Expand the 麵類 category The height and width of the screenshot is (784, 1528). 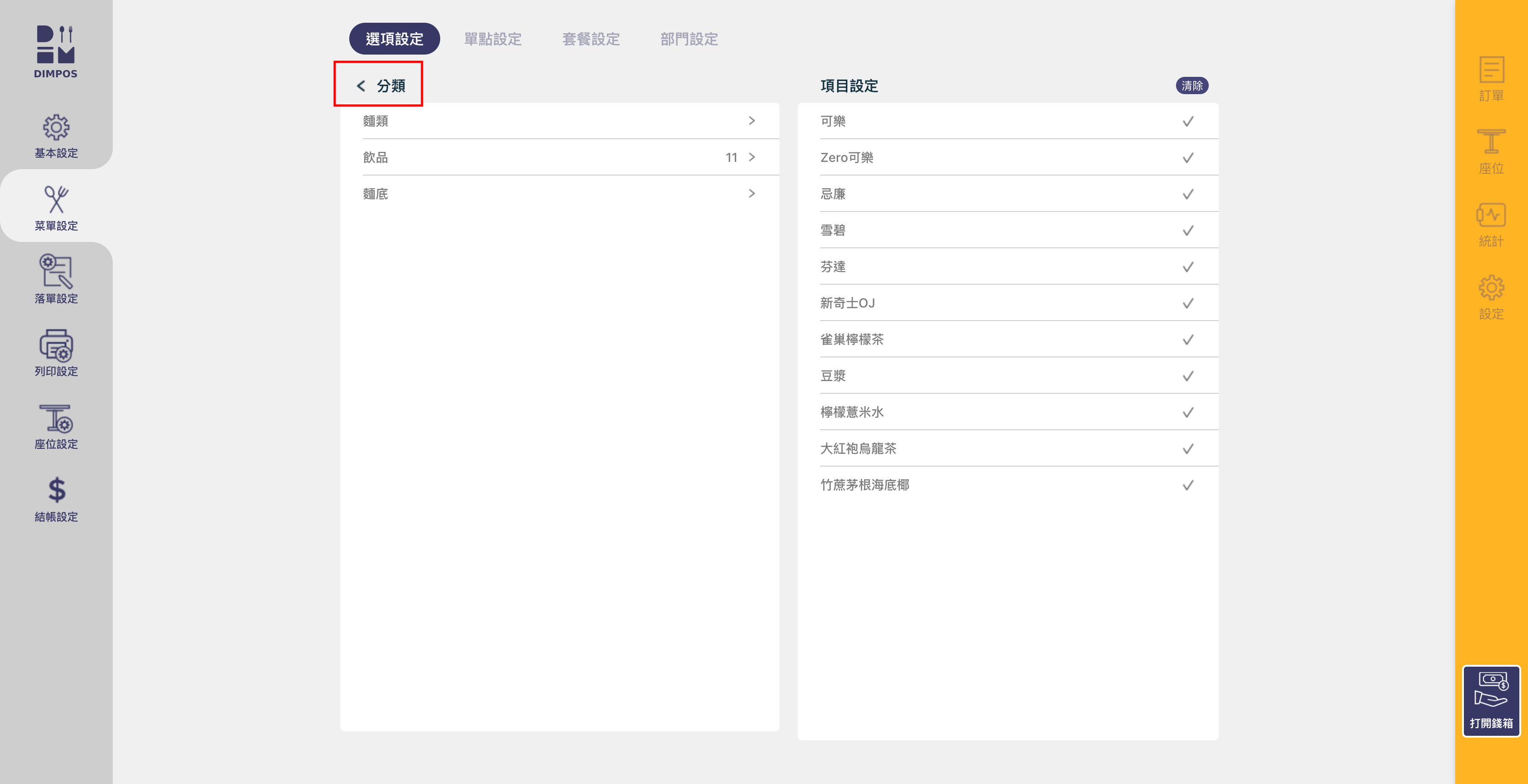pos(751,121)
